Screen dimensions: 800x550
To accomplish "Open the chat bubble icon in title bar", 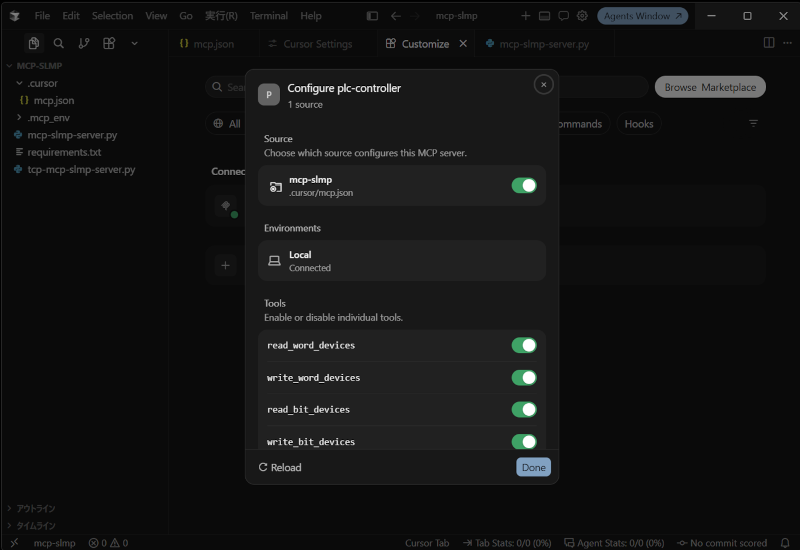I will click(x=563, y=16).
